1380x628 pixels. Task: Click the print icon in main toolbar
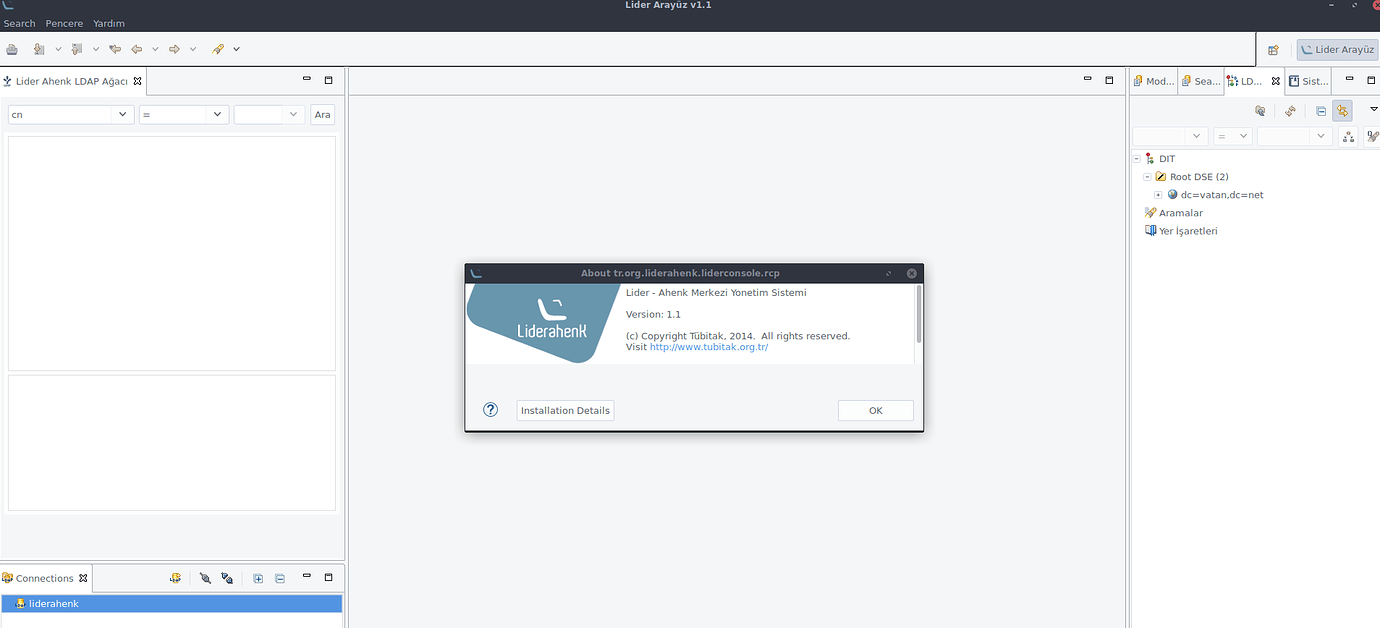click(x=12, y=49)
